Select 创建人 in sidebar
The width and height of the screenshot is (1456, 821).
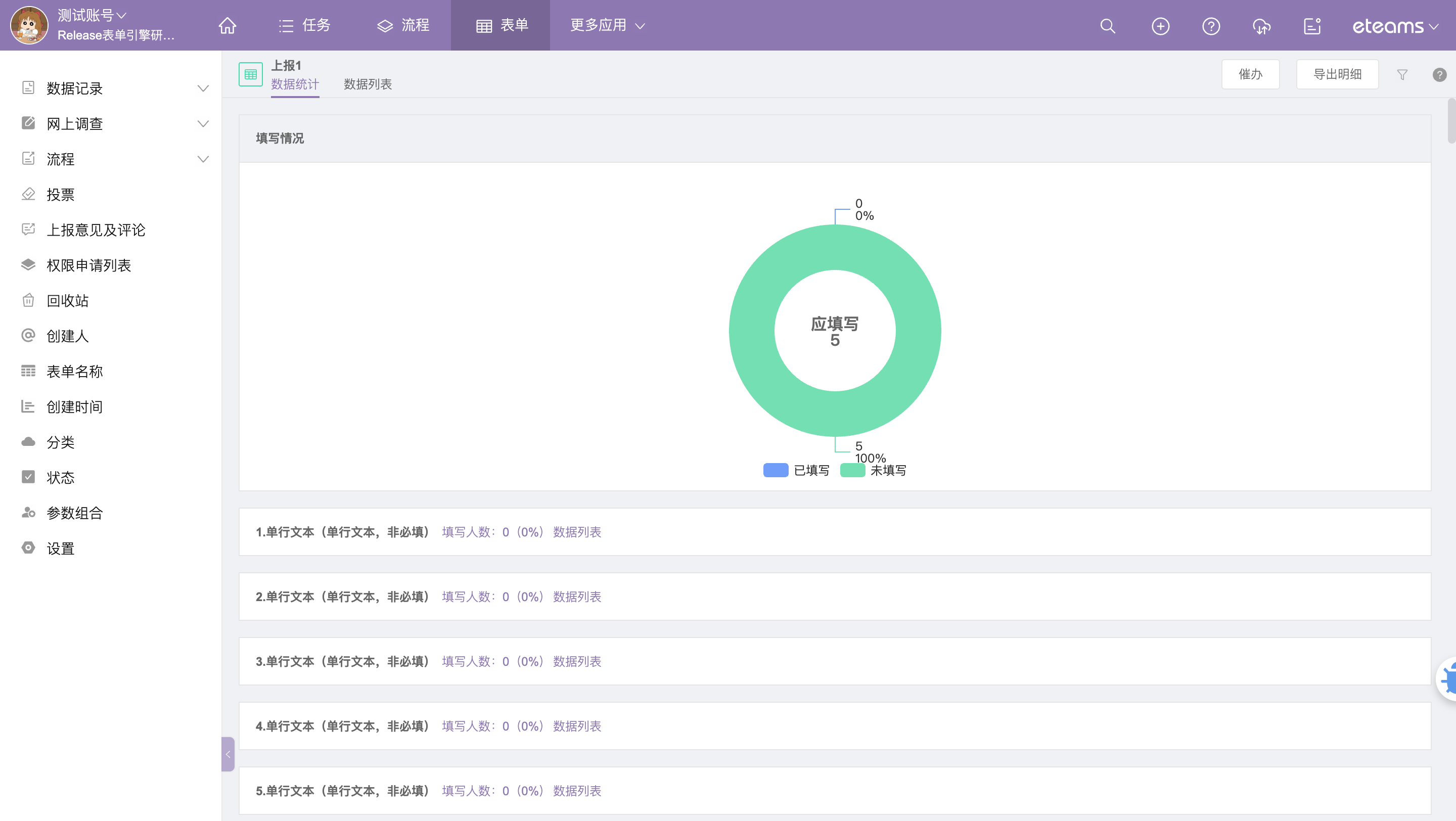(68, 336)
